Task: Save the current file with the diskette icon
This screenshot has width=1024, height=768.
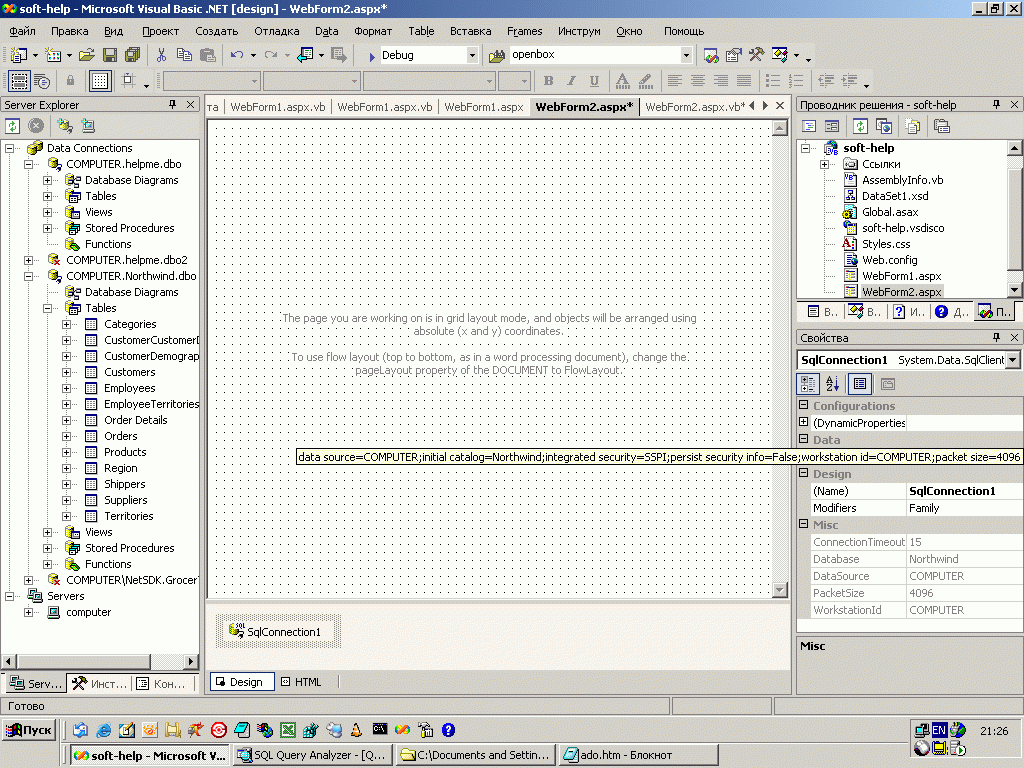Action: 110,56
